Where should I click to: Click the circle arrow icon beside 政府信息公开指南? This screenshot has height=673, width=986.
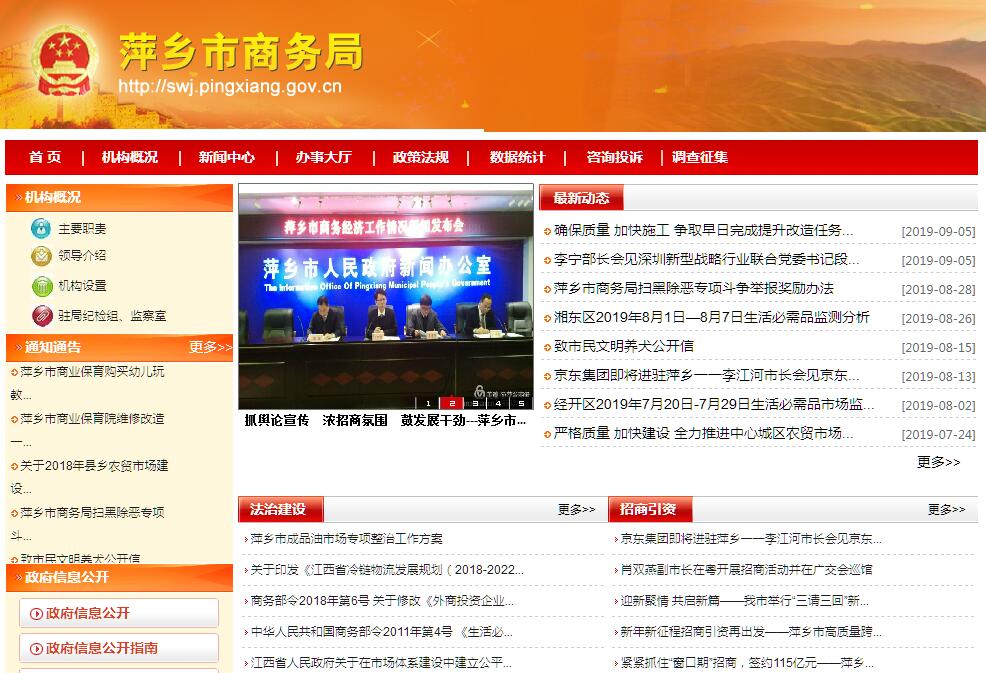coord(37,648)
